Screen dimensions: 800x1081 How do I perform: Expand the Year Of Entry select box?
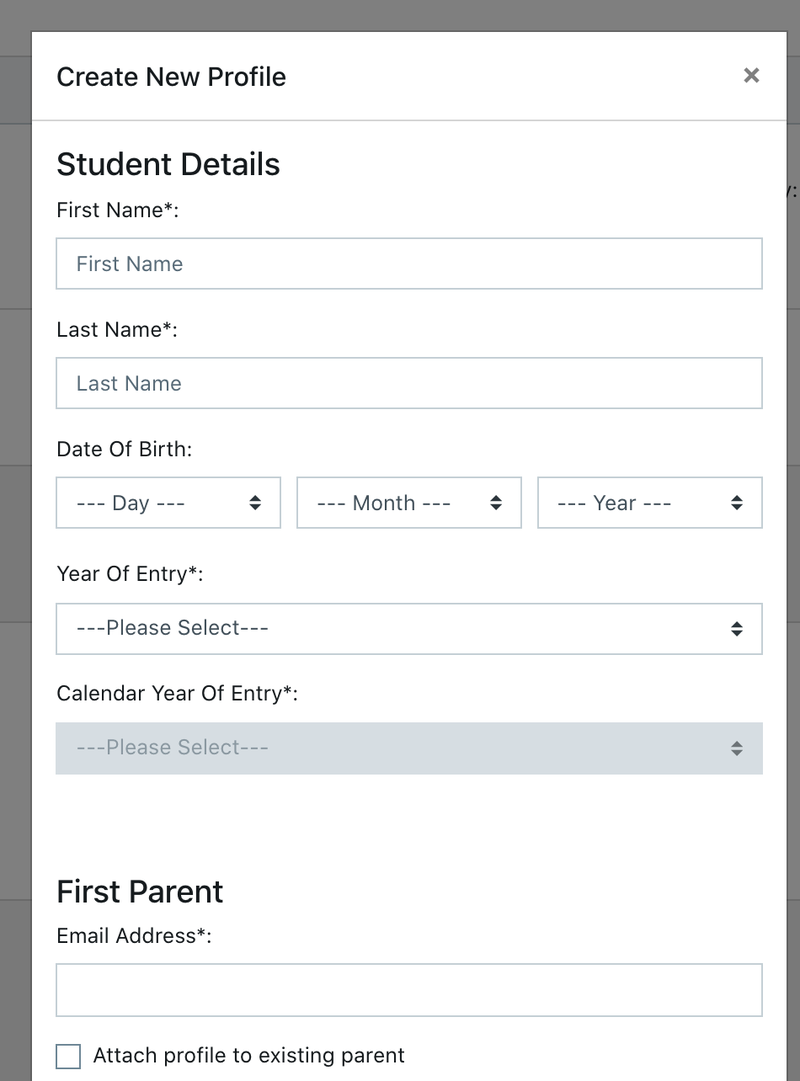coord(409,628)
